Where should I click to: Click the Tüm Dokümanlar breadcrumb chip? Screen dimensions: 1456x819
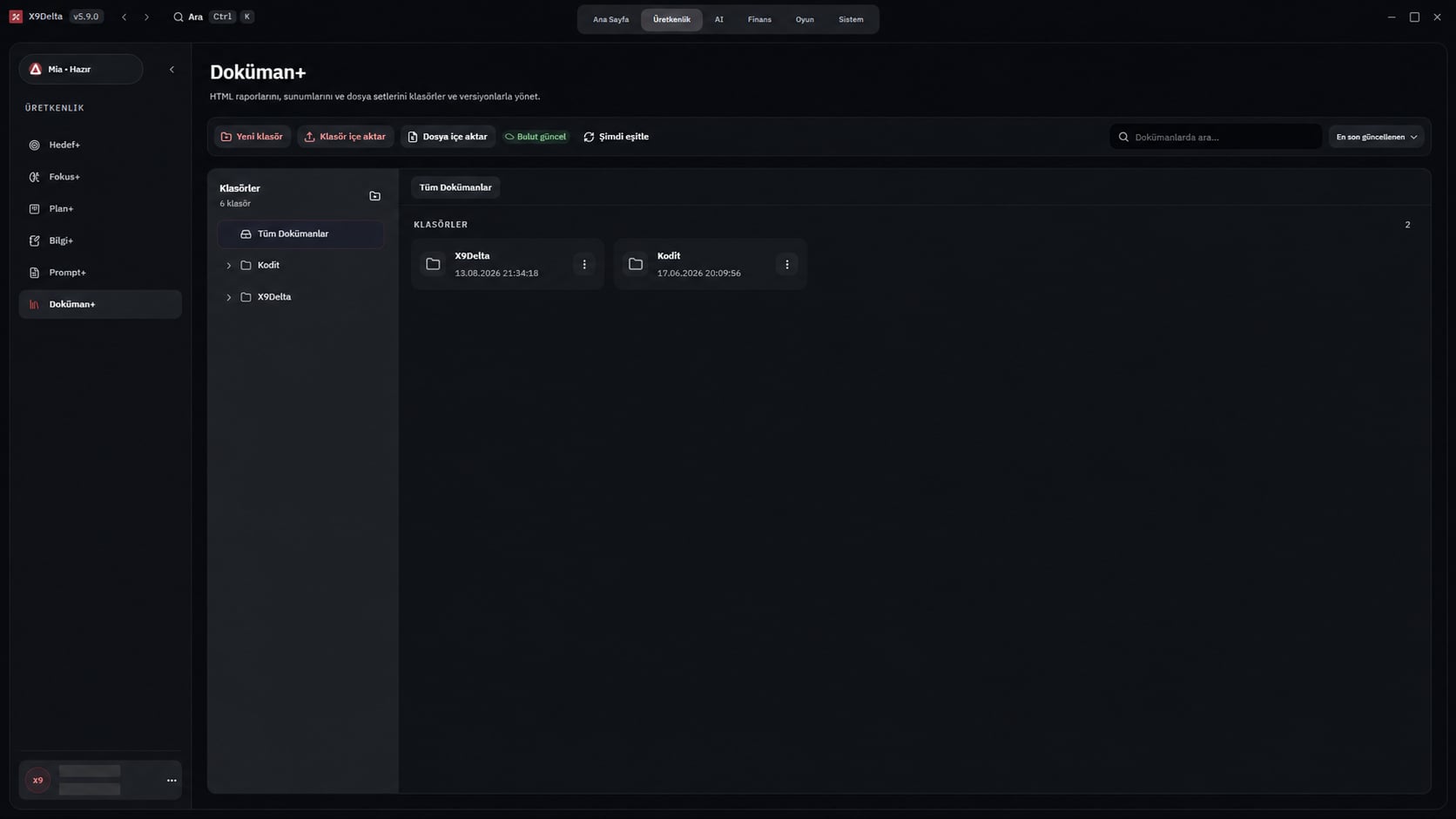(x=455, y=187)
